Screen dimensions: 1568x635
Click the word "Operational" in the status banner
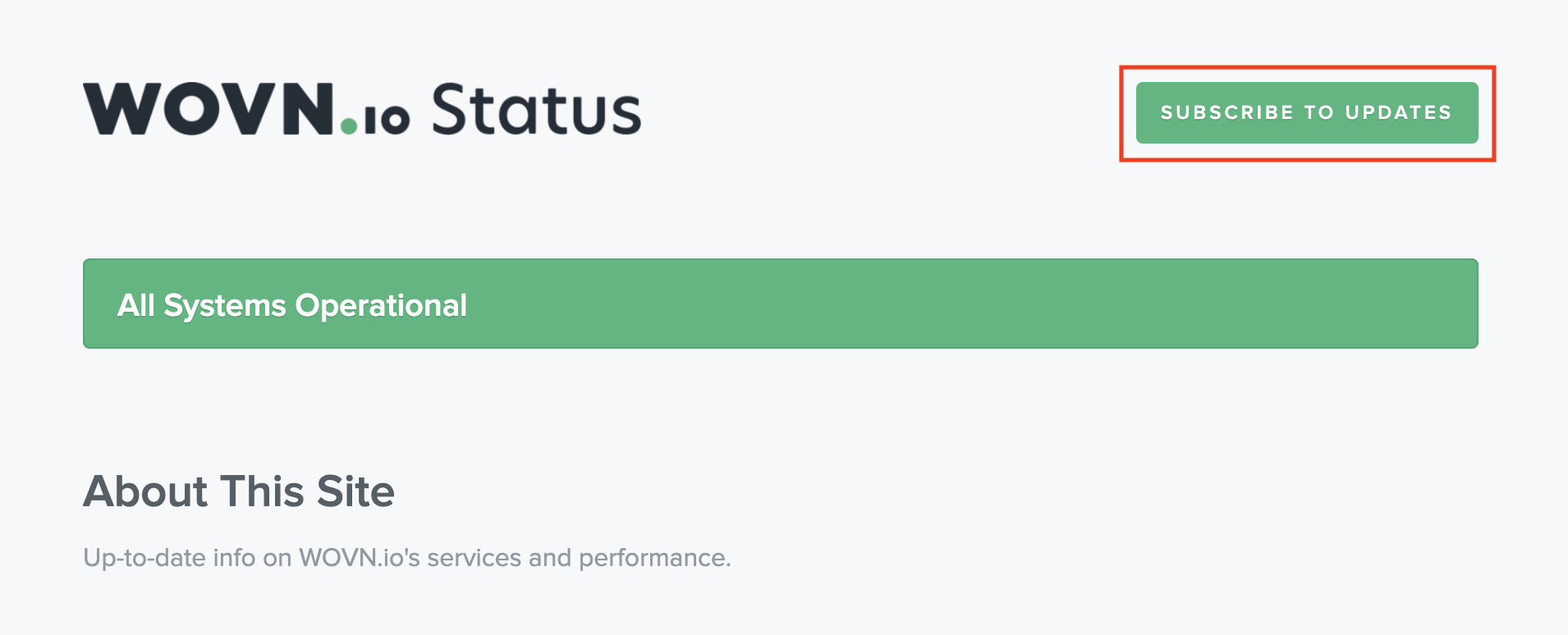381,305
